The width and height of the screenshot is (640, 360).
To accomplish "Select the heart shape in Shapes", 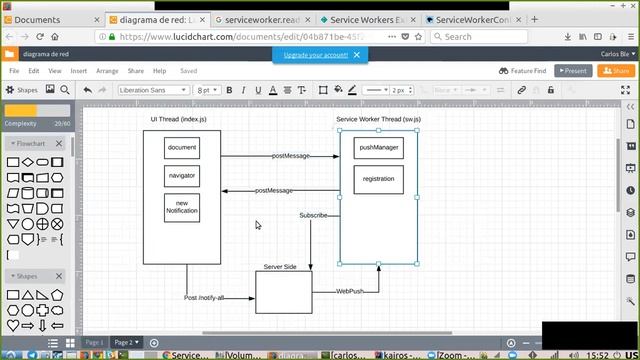I will [13, 325].
